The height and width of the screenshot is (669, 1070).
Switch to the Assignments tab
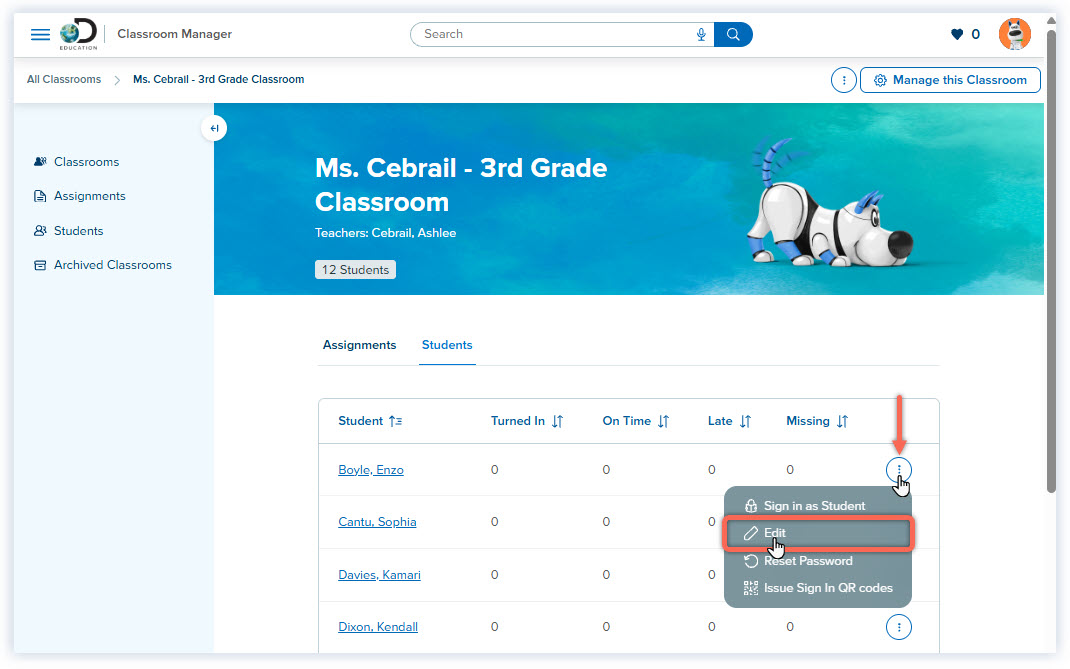(x=359, y=344)
